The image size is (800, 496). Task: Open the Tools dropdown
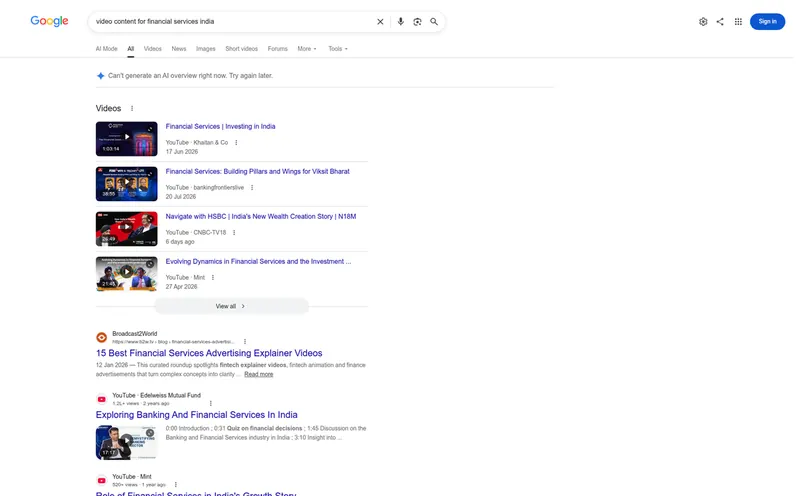[338, 48]
